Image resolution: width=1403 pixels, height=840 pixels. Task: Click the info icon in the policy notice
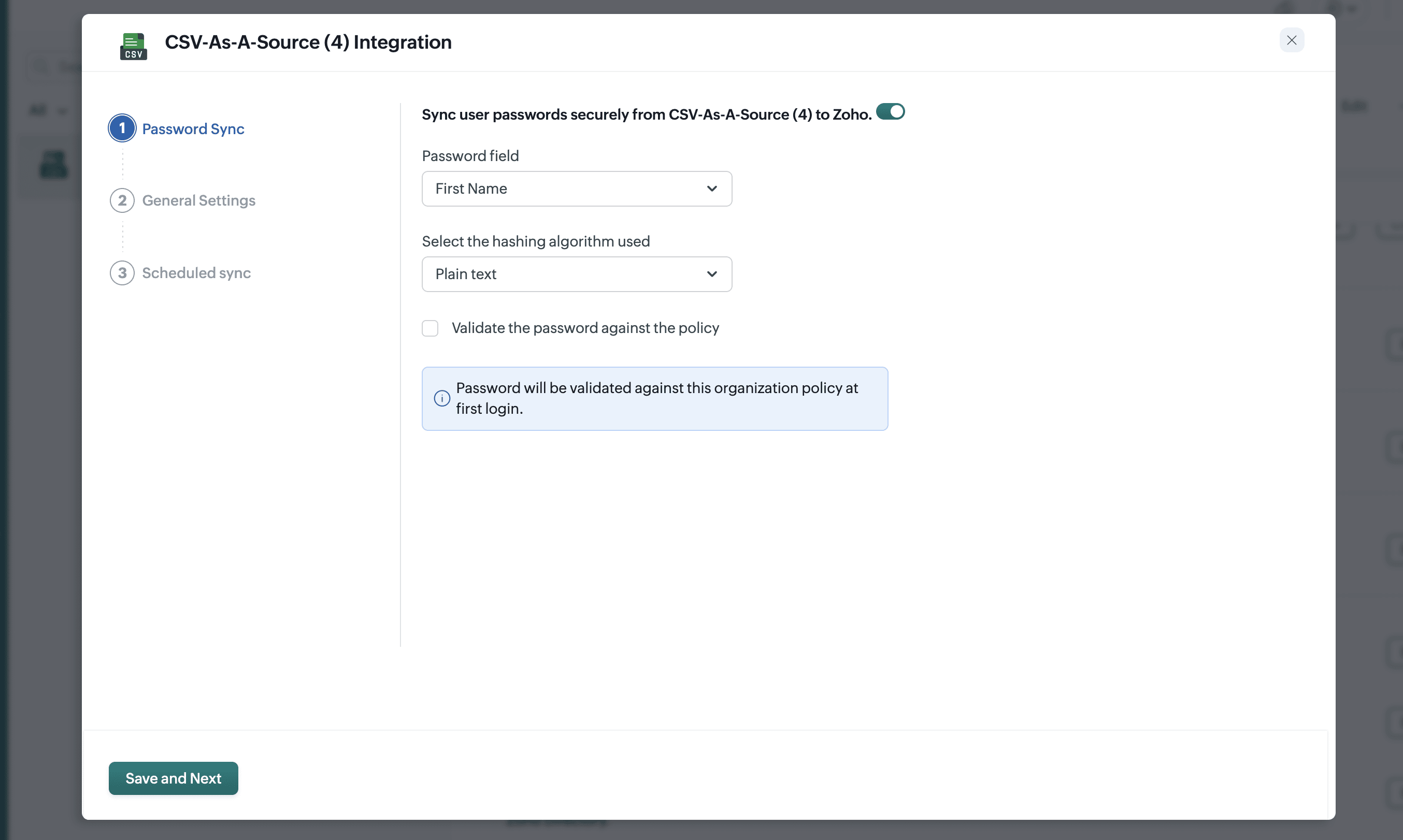pyautogui.click(x=441, y=398)
